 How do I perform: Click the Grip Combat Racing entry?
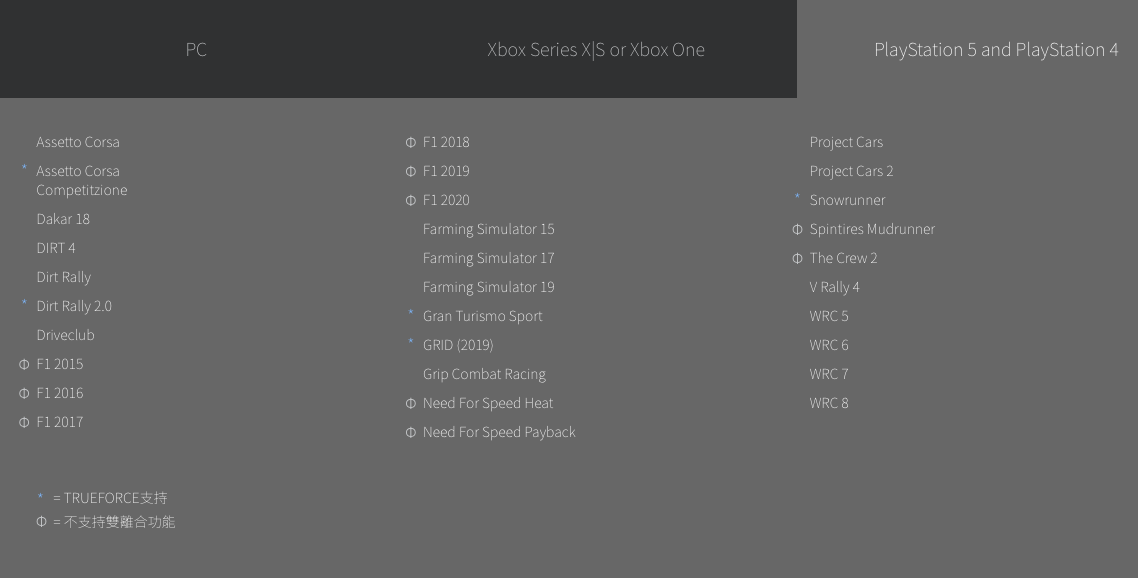point(484,374)
